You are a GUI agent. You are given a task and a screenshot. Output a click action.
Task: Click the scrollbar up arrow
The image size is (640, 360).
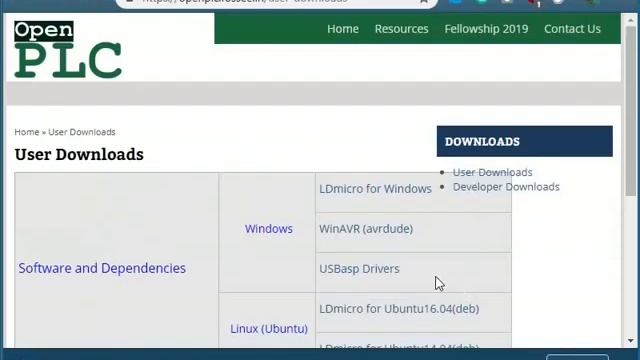click(631, 20)
